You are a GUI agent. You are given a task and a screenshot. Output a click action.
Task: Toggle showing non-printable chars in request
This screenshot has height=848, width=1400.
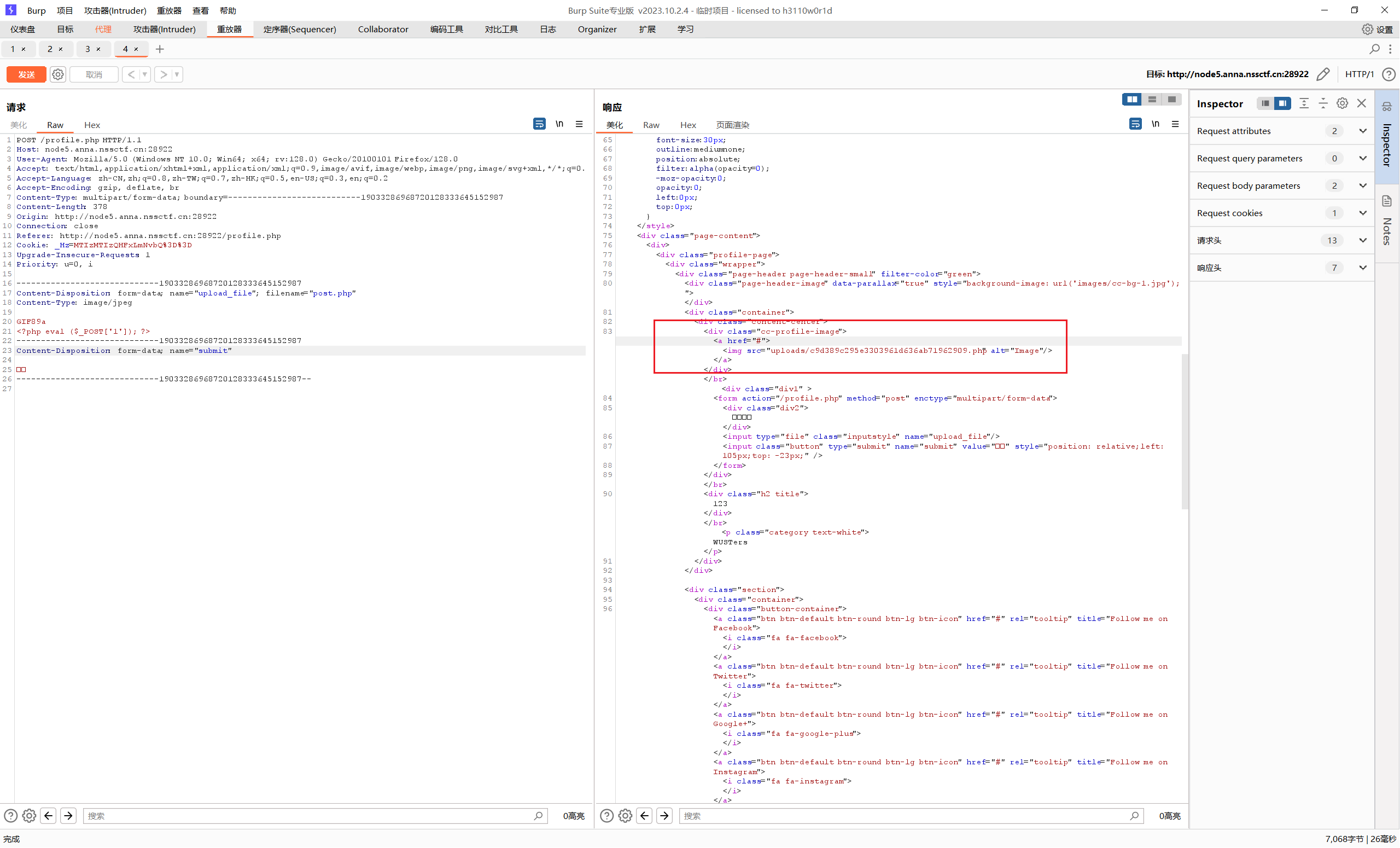(x=559, y=124)
